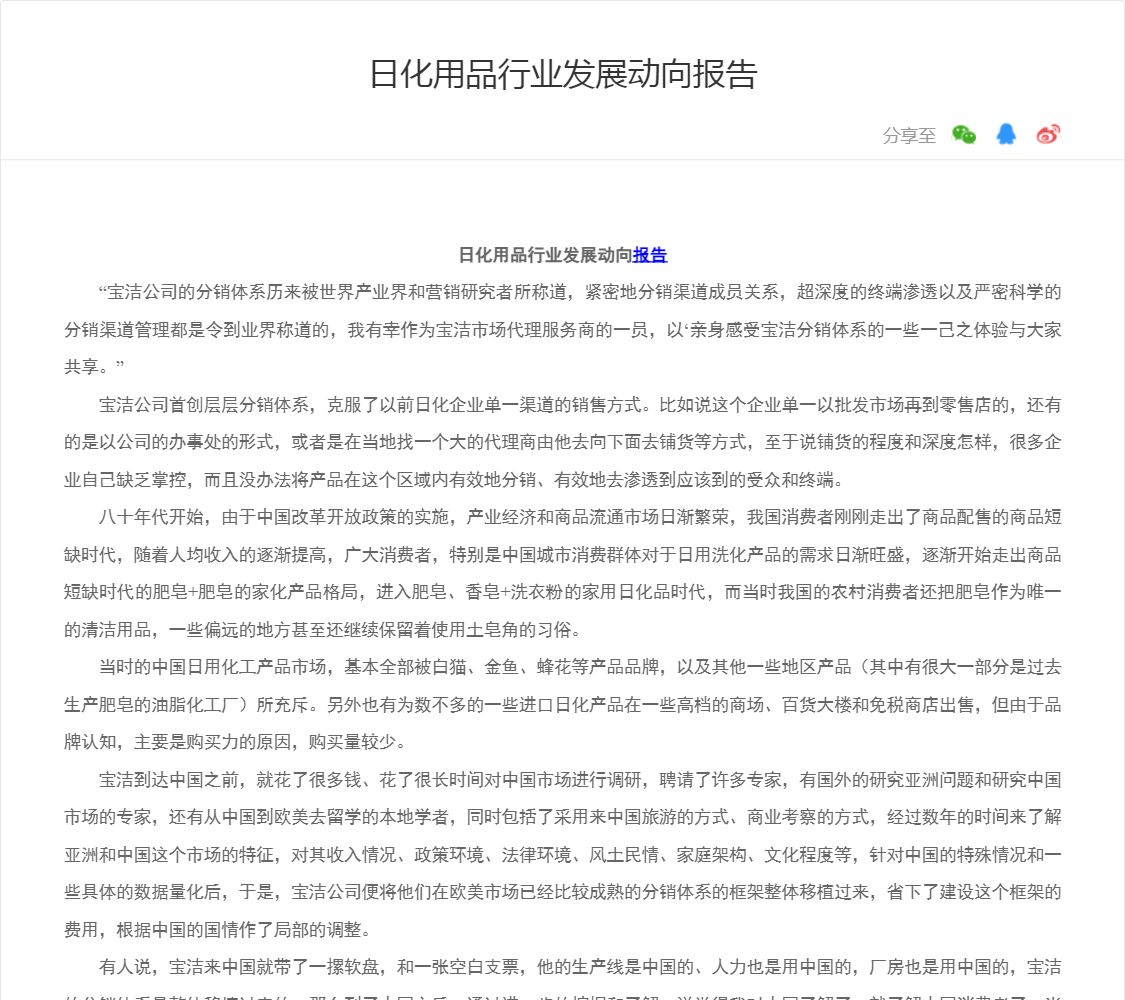Viewport: 1125px width, 1000px height.
Task: Click the line ending 共享。”
Action: pos(94,367)
